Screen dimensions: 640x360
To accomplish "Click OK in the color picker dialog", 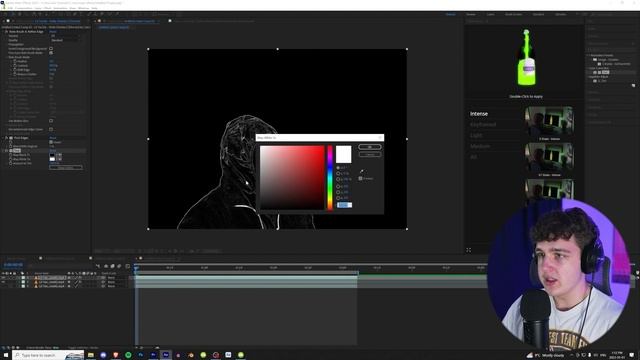I will [370, 147].
